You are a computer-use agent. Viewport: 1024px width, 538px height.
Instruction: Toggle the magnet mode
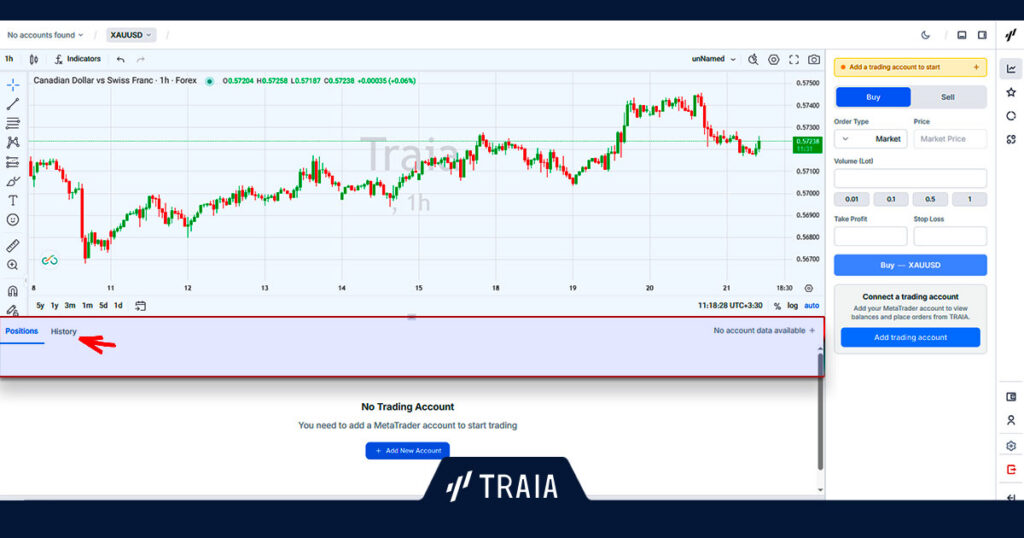pyautogui.click(x=12, y=291)
